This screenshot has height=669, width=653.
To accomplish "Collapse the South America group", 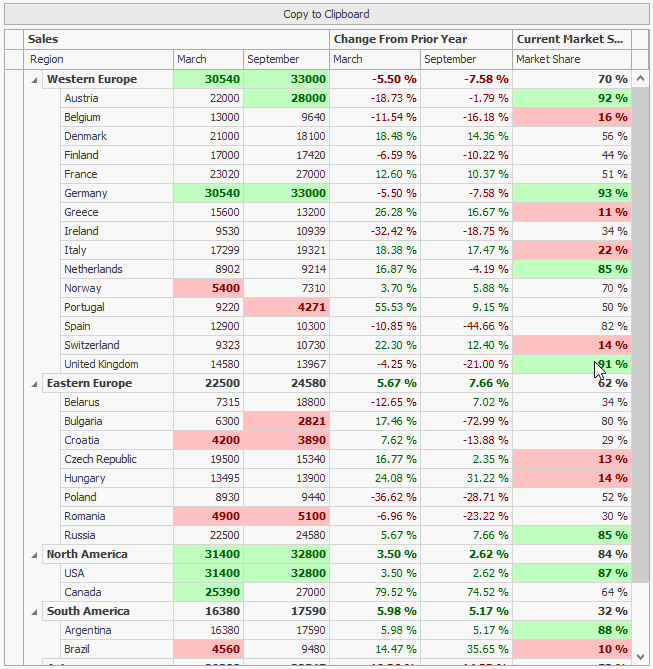I will pyautogui.click(x=34, y=611).
